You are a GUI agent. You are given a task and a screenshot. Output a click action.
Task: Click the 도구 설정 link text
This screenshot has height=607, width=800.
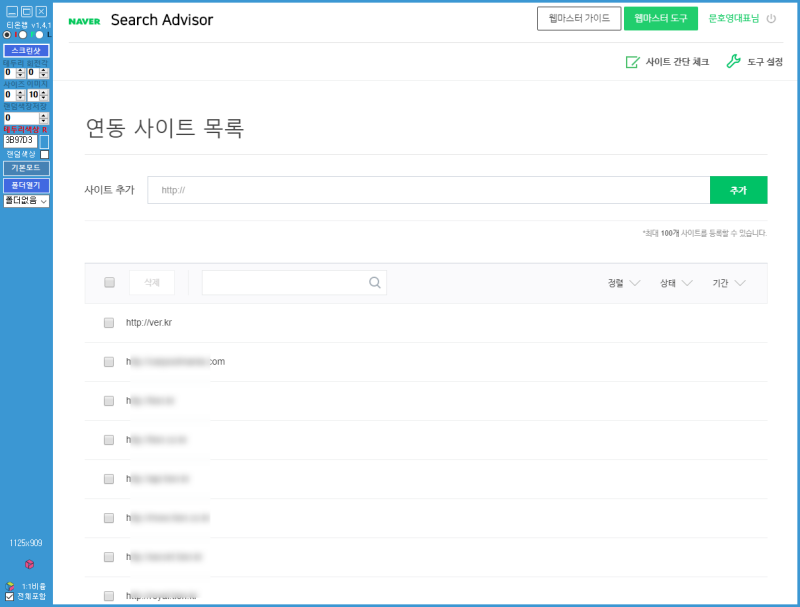765,62
